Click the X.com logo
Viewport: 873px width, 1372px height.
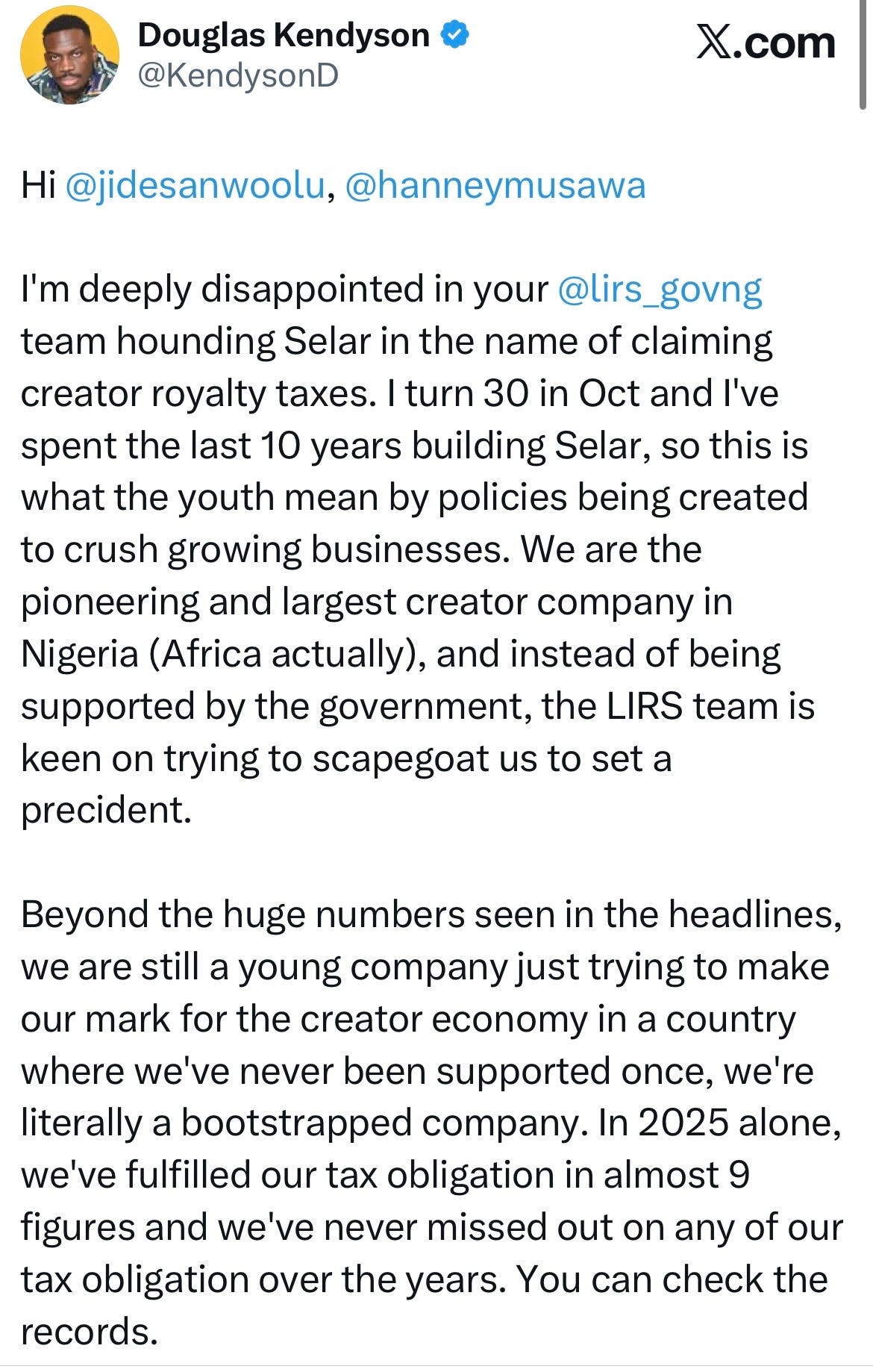[766, 43]
